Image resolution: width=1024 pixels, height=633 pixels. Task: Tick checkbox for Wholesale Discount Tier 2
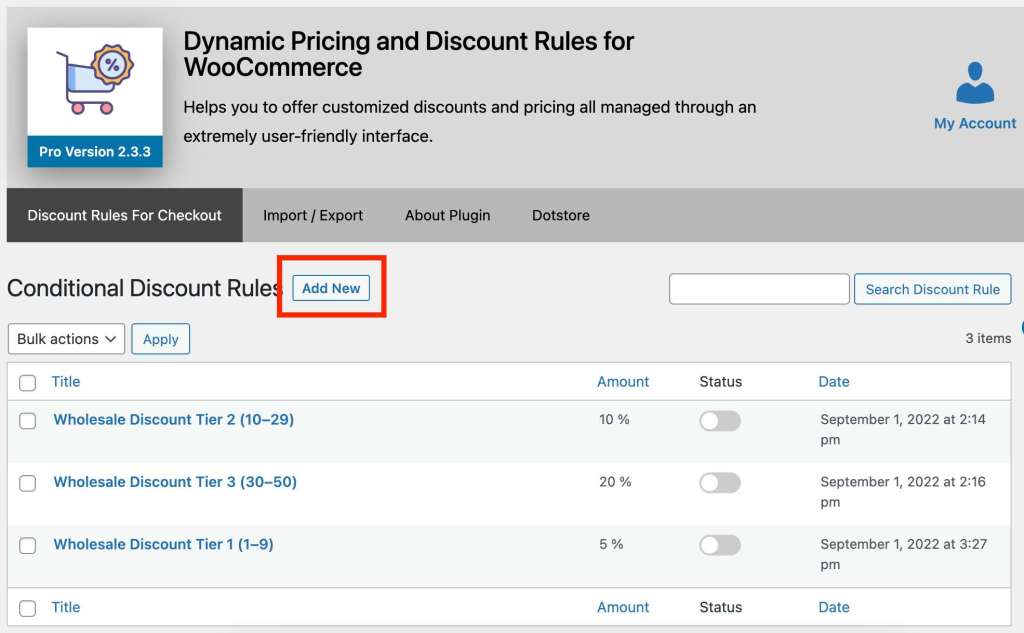coord(27,421)
